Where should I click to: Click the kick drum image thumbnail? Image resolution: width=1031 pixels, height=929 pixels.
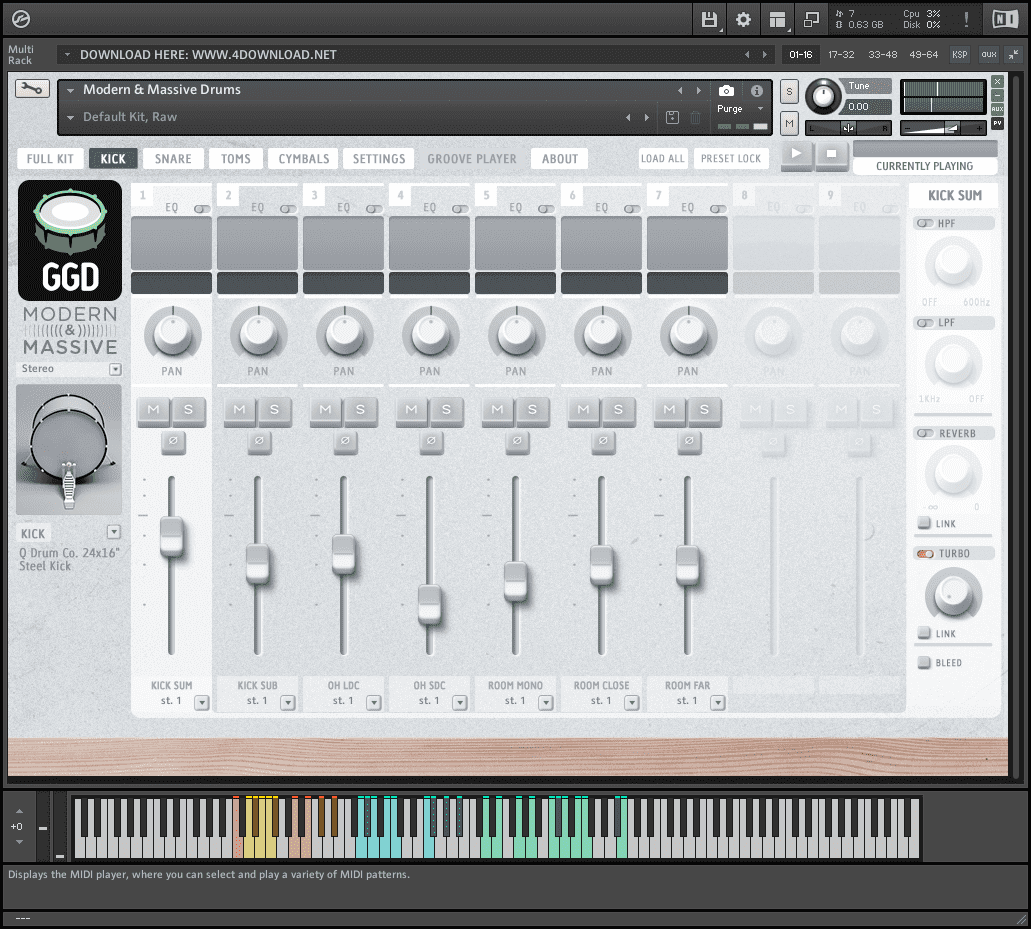pyautogui.click(x=69, y=450)
